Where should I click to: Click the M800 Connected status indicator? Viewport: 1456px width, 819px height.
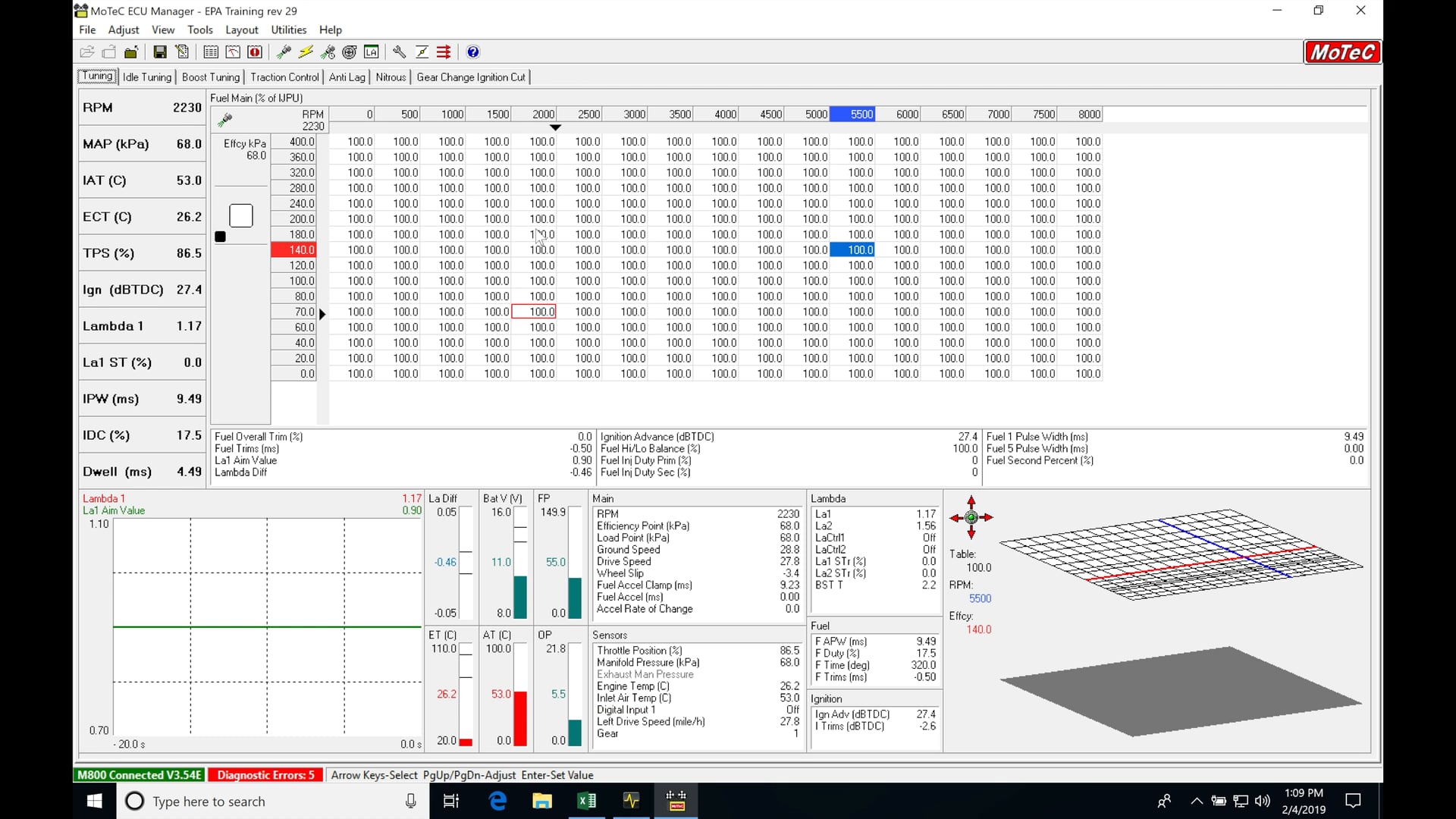pyautogui.click(x=139, y=775)
